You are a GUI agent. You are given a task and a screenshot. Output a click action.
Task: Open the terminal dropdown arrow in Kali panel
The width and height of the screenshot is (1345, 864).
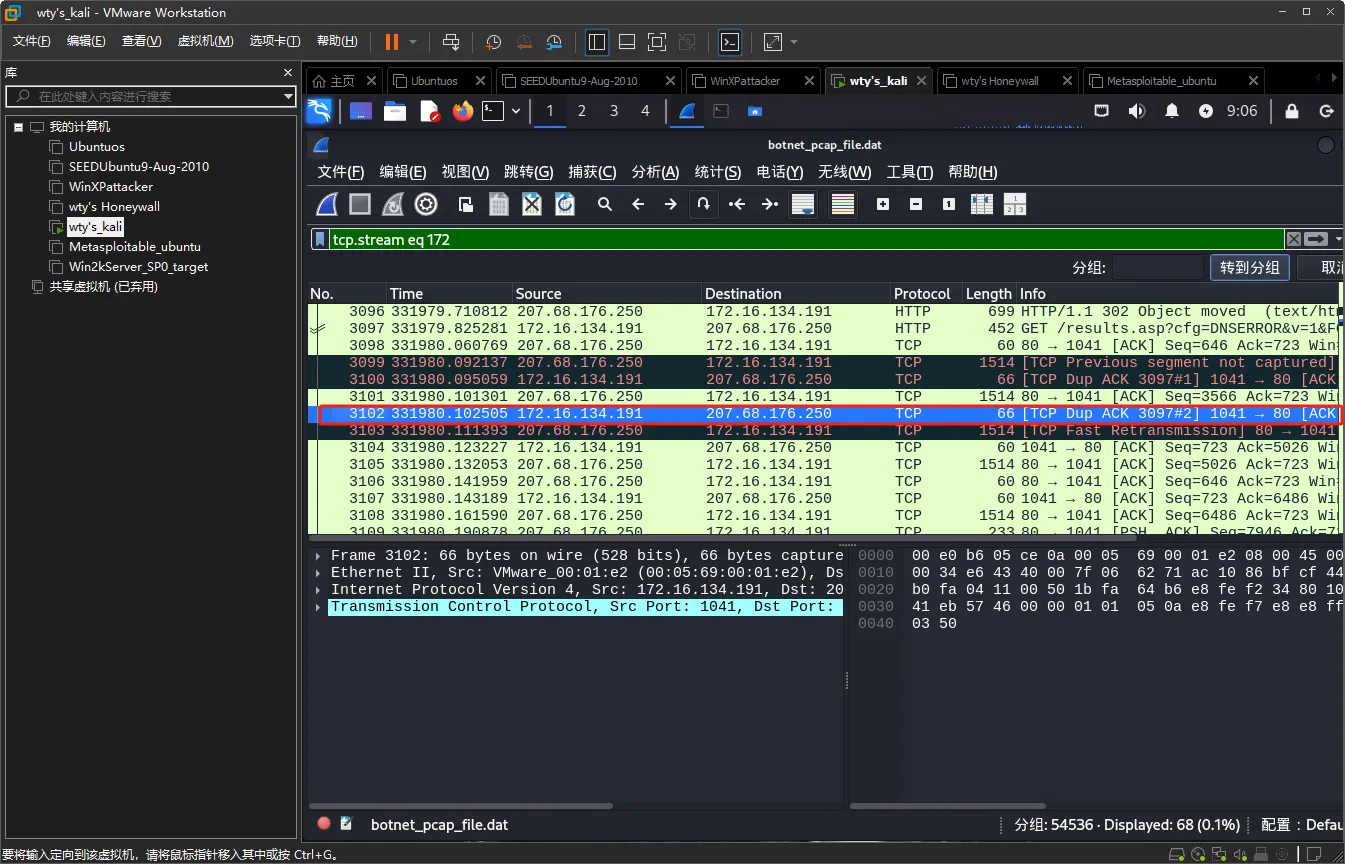click(x=516, y=111)
